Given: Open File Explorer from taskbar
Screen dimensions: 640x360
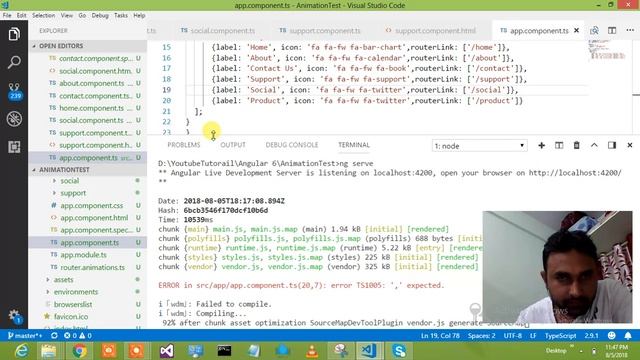Looking at the screenshot, I should [x=49, y=351].
